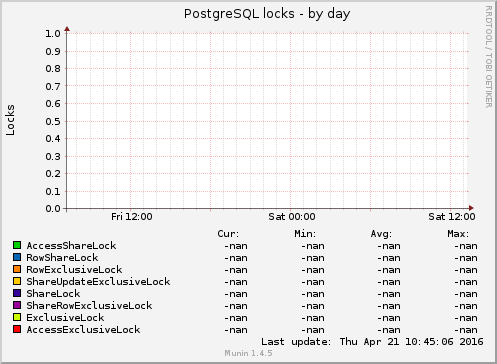Click RowShareLock Min -nan value
Viewport: 497px width, 364px height.
tap(313, 258)
